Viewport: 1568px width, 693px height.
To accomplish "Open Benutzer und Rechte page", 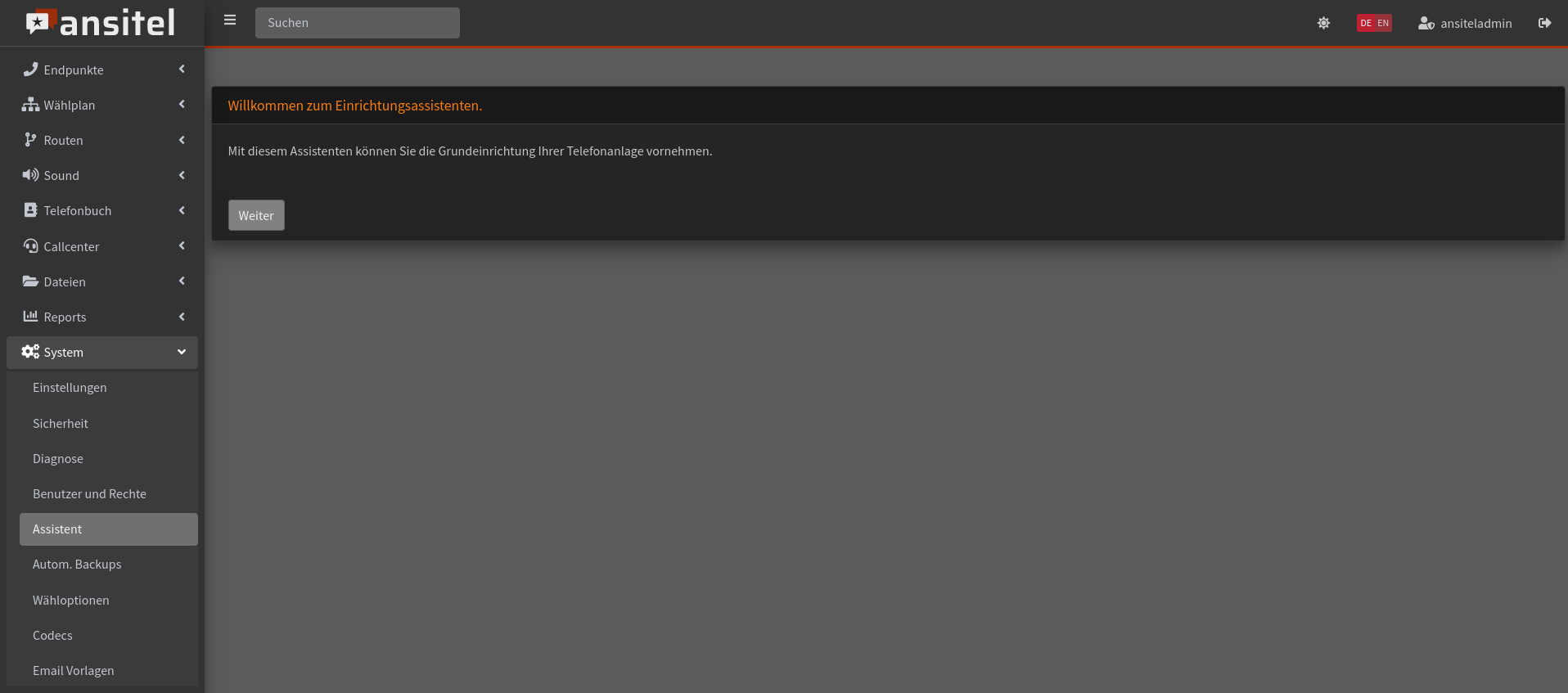I will pyautogui.click(x=89, y=494).
